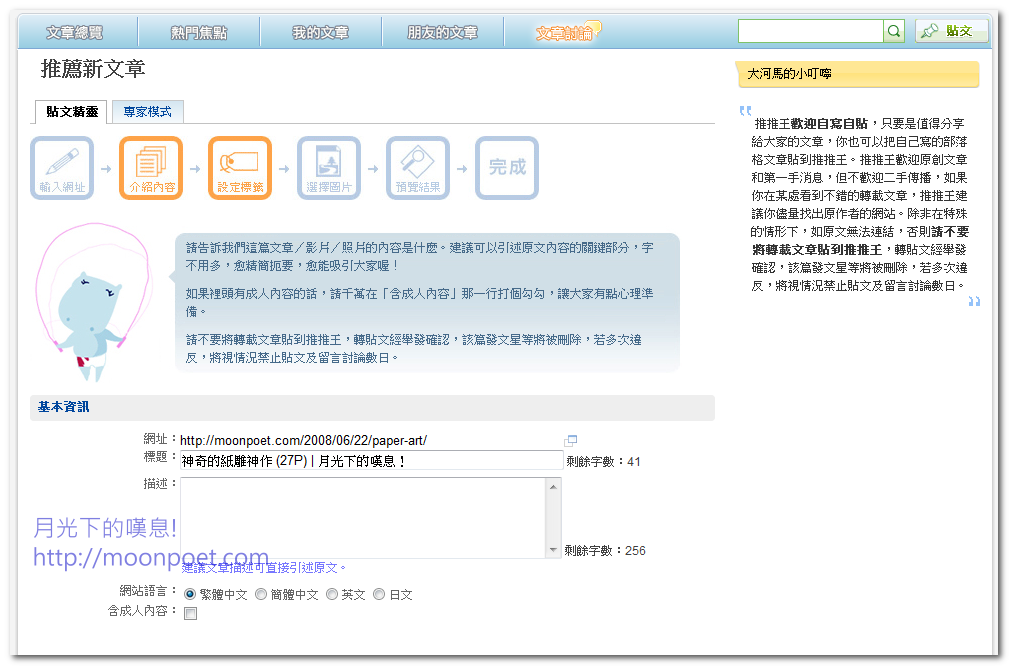Go to 朋友的文章 in navigation
Screen dimensions: 1009x666
(x=442, y=33)
